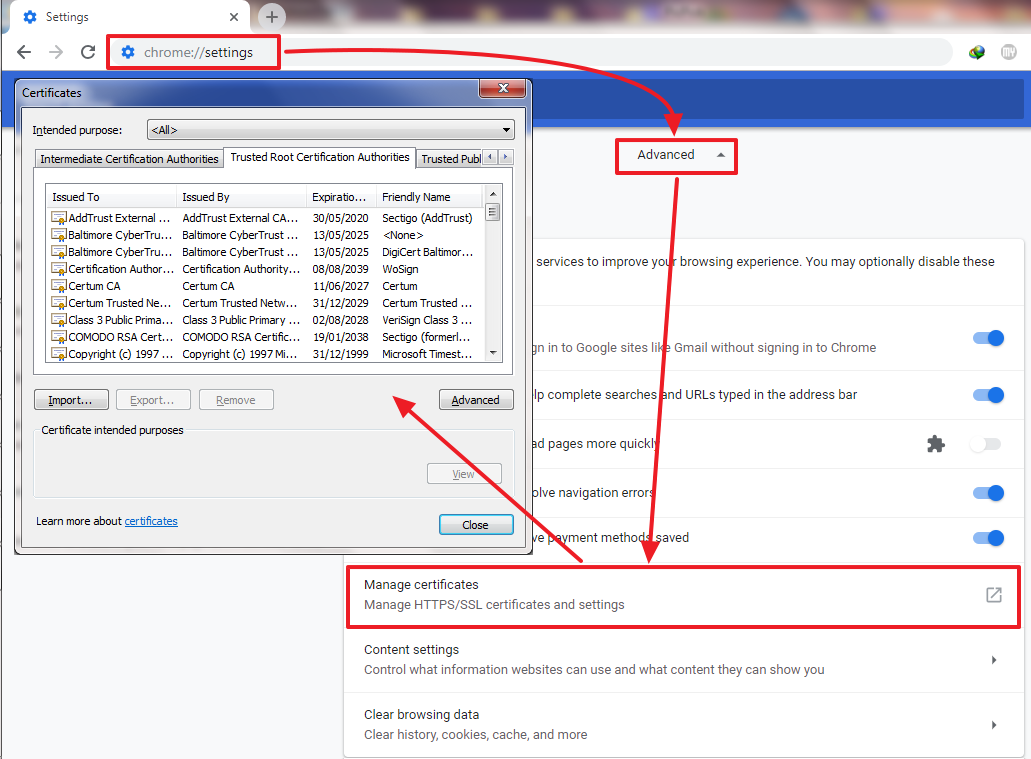Click certificate icon for AddTrust External
1031x759 pixels.
coord(59,218)
